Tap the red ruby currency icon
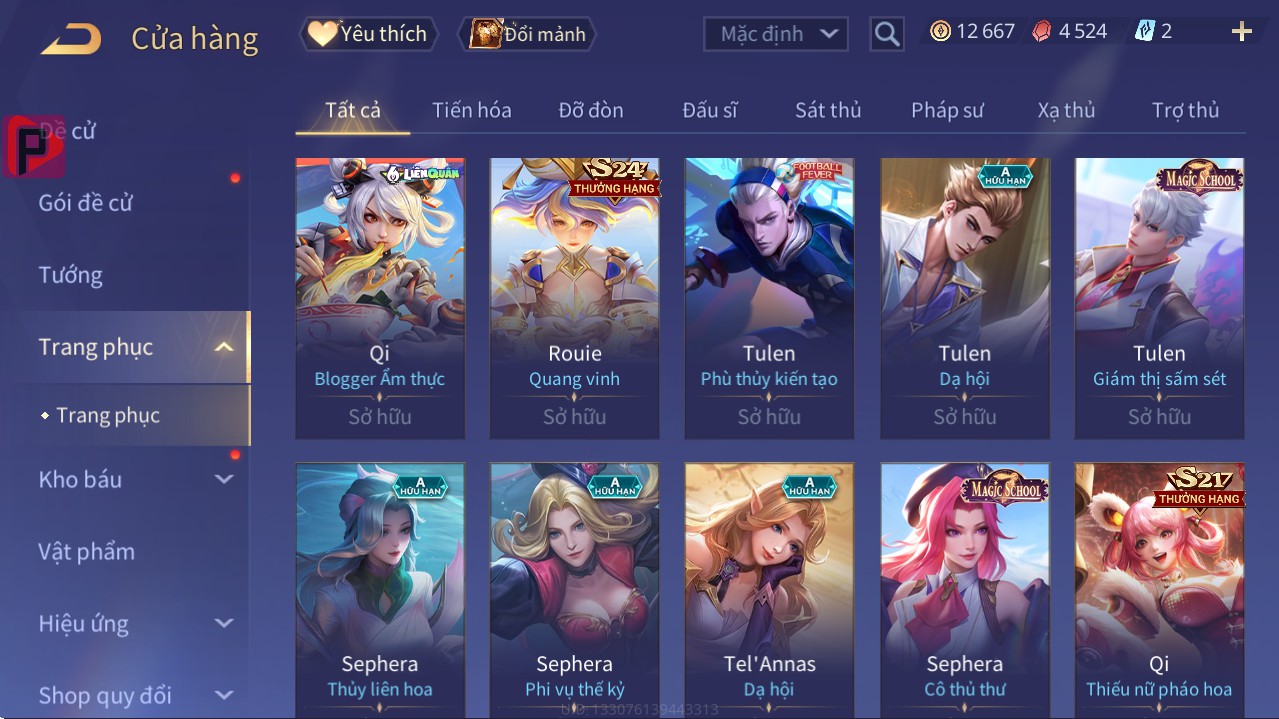 click(1042, 32)
